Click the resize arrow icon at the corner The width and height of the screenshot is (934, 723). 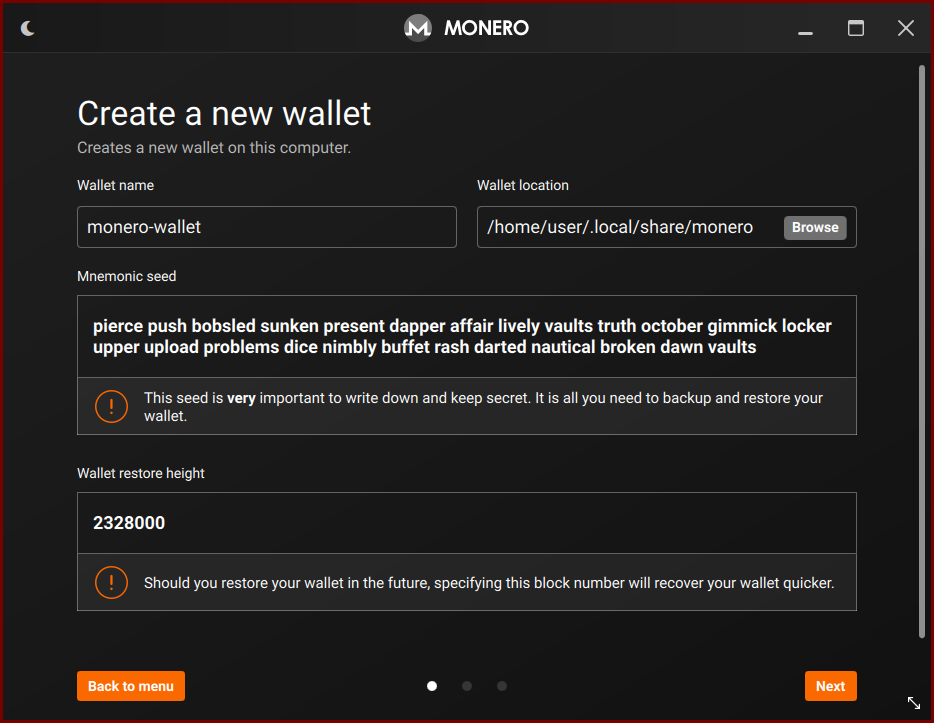coord(914,703)
